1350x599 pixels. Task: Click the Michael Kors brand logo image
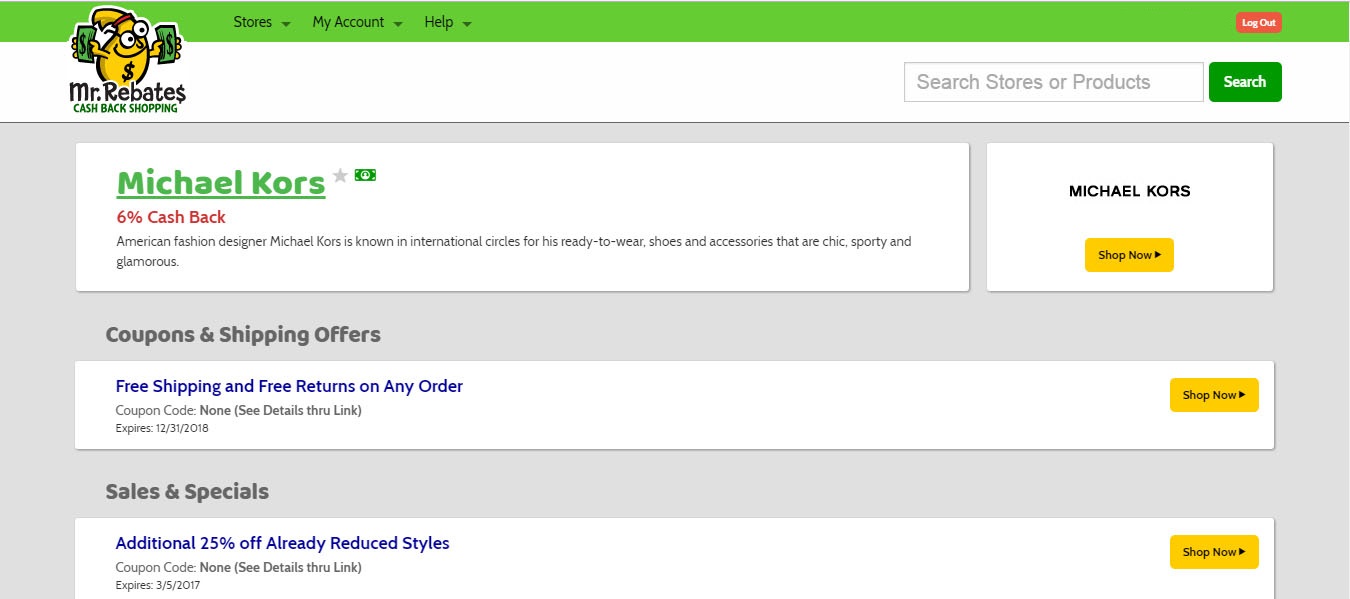1129,191
